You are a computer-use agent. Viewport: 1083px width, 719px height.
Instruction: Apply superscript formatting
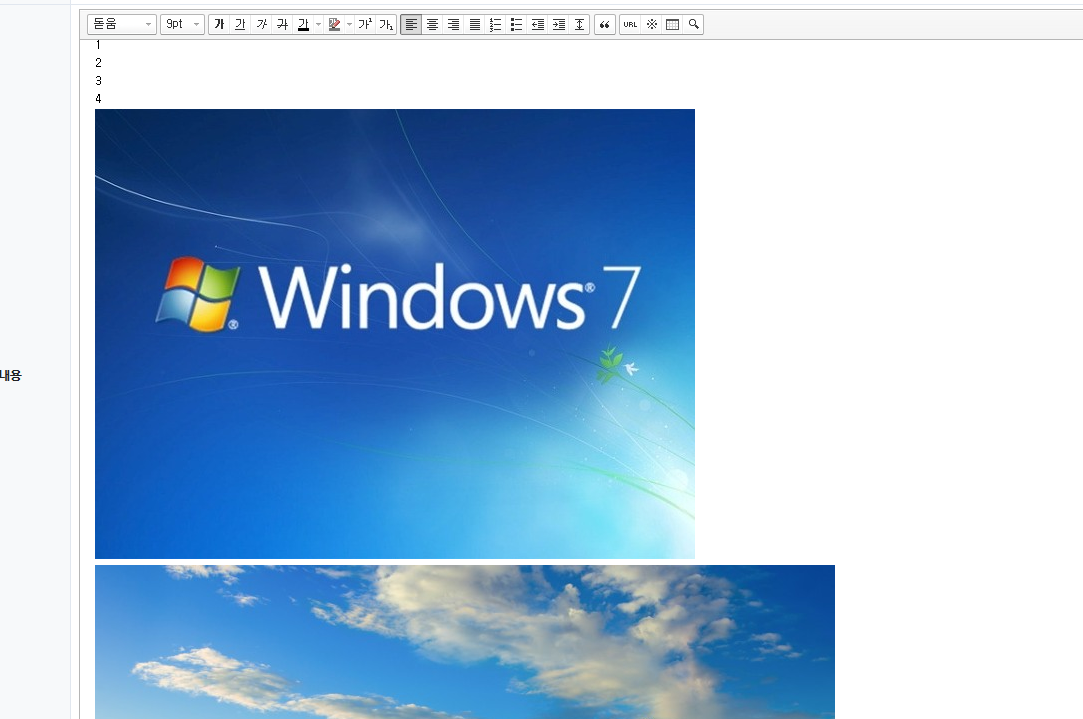(365, 24)
